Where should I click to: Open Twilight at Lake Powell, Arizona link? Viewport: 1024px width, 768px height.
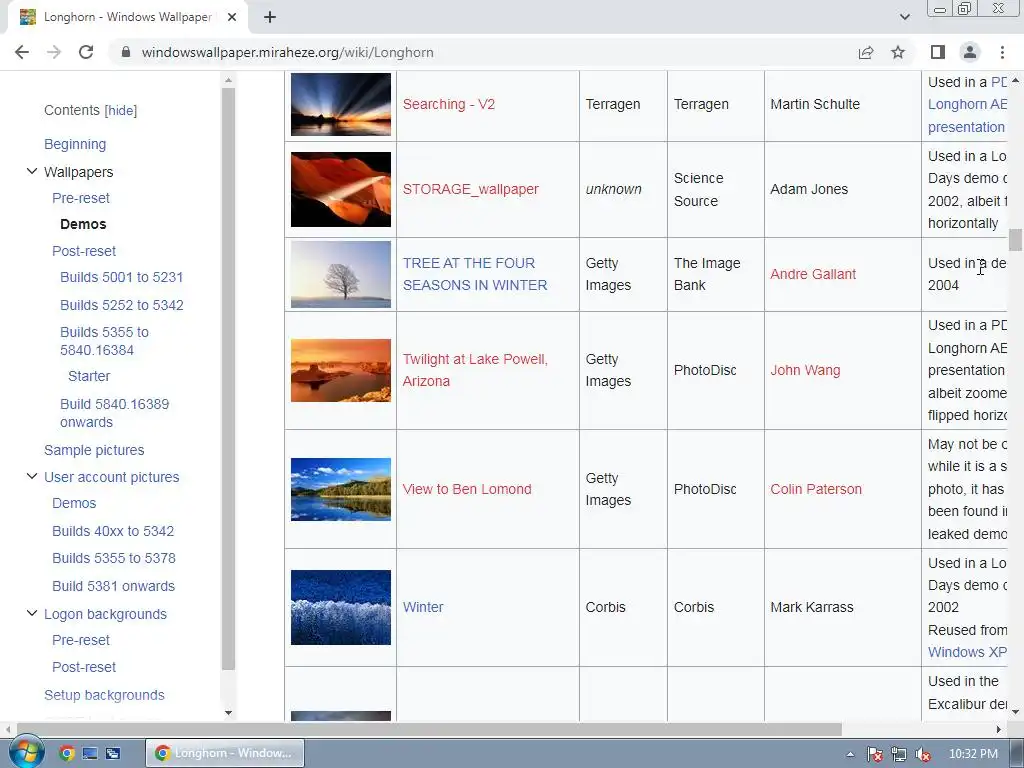(475, 370)
